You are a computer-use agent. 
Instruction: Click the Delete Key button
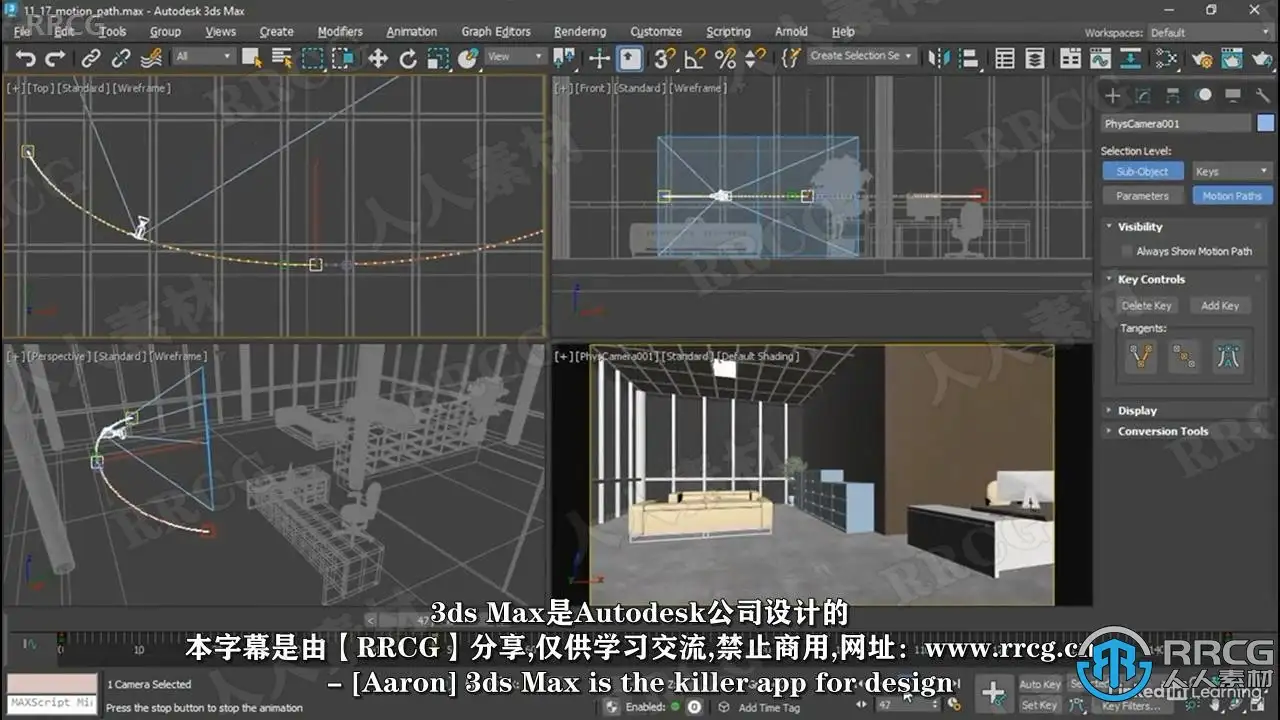[1146, 306]
